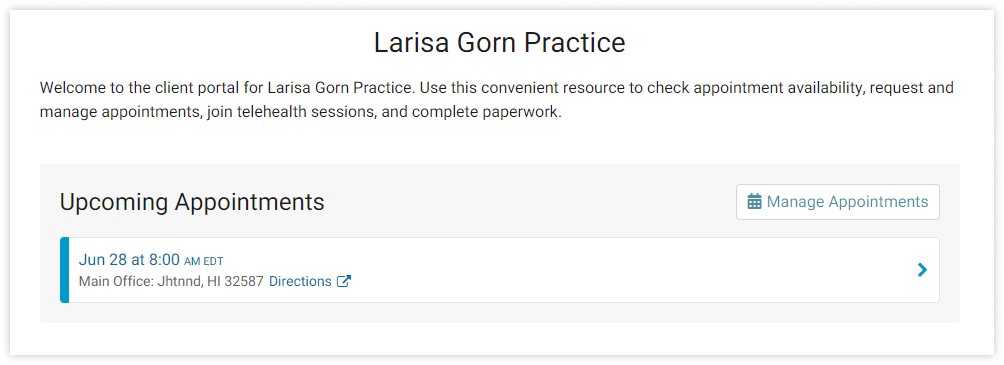Viewport: 1004px width, 365px height.
Task: Click the Upcoming Appointments heading
Action: [192, 202]
